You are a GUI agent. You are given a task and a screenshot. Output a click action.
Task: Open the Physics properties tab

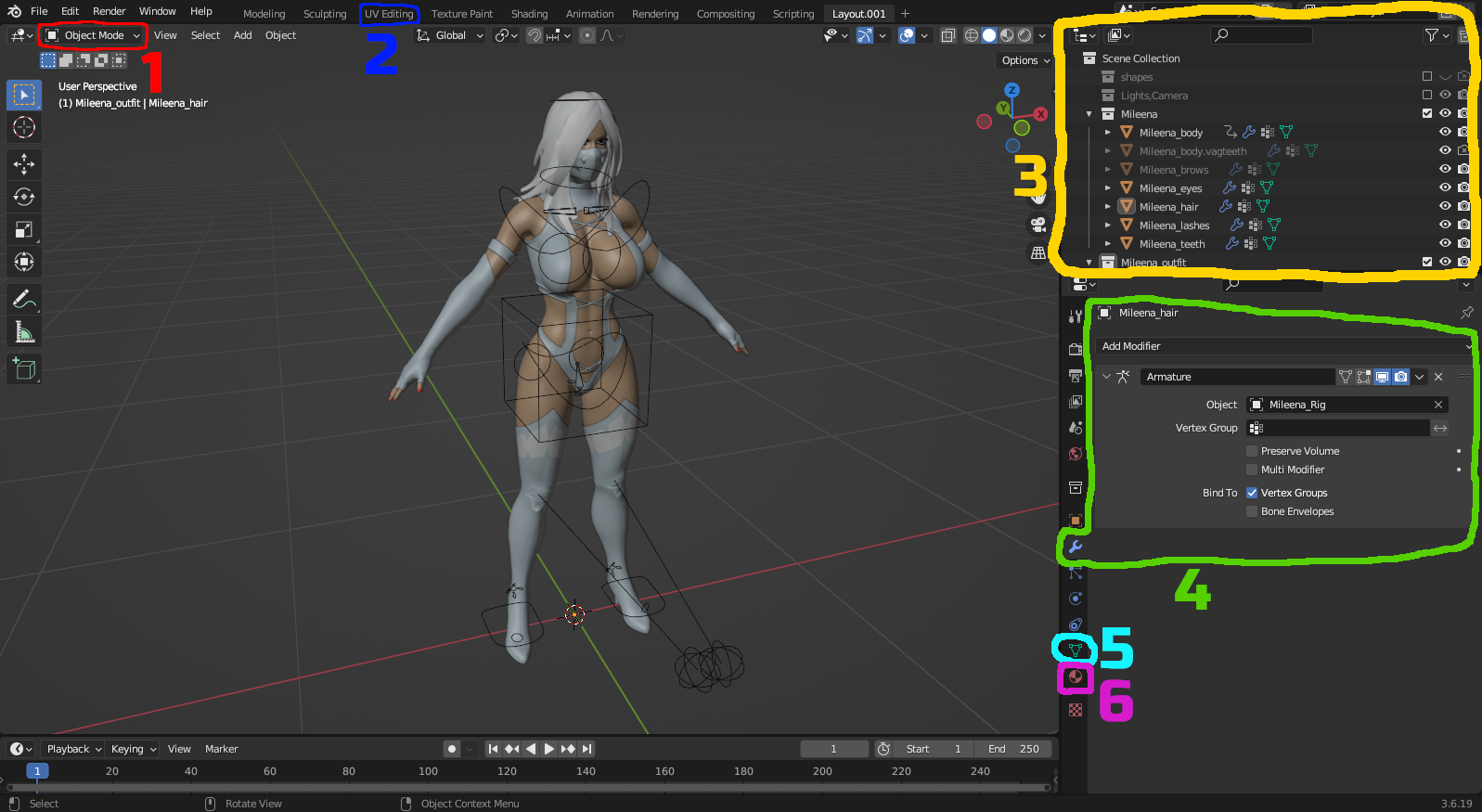[x=1076, y=599]
